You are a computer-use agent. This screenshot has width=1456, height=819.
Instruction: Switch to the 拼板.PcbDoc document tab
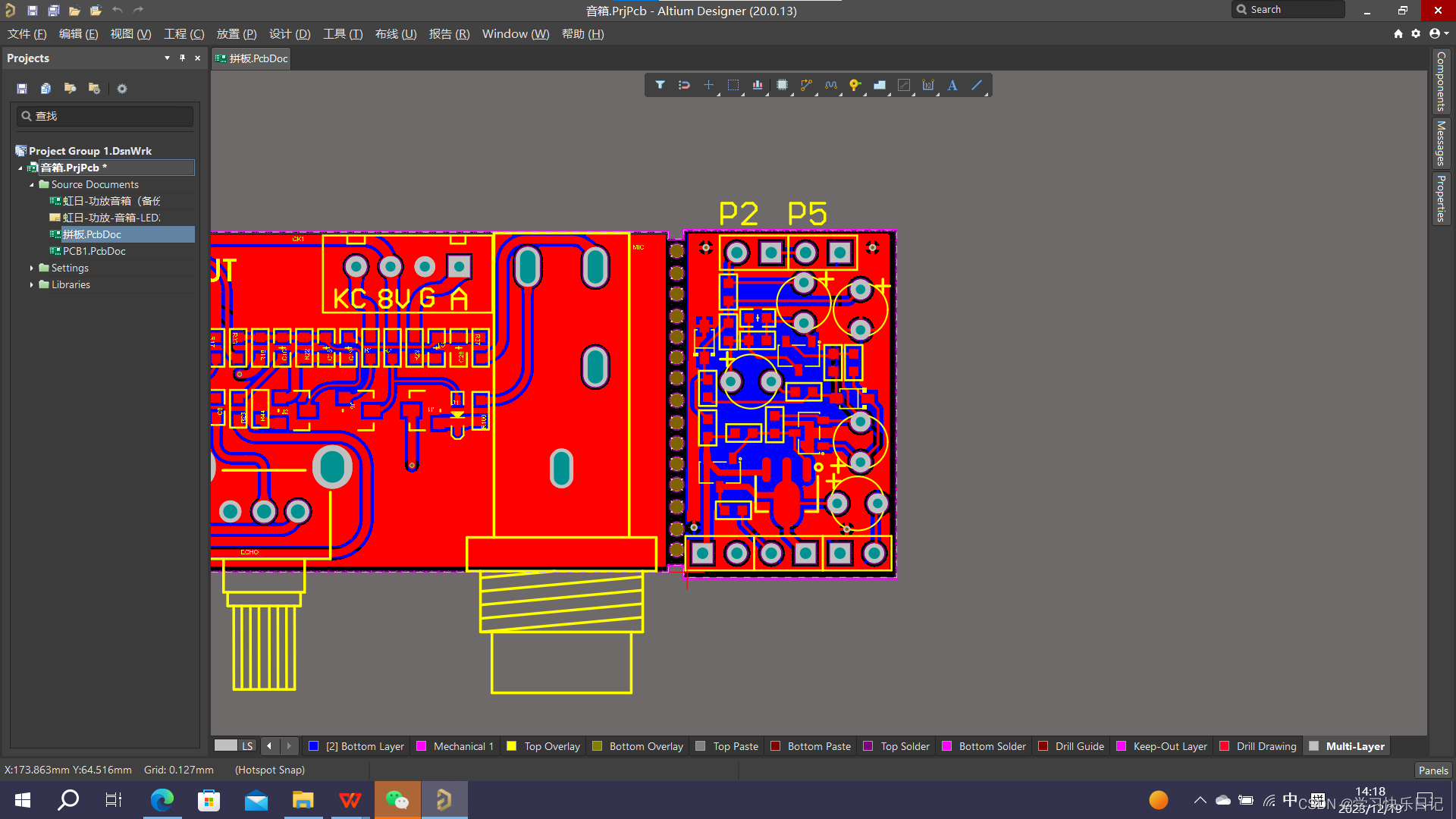(x=251, y=58)
